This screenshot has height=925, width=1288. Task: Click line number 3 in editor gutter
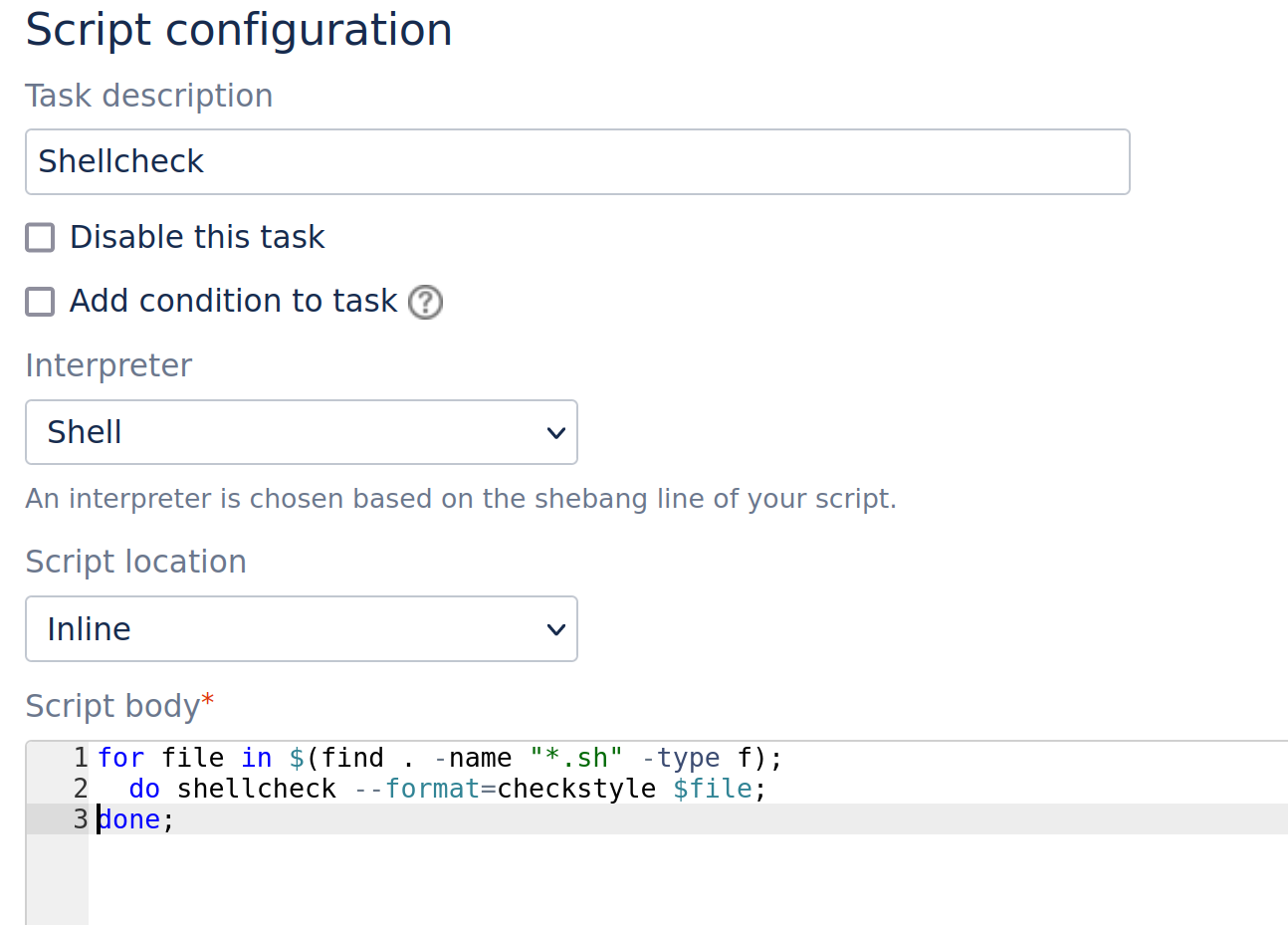pos(81,819)
